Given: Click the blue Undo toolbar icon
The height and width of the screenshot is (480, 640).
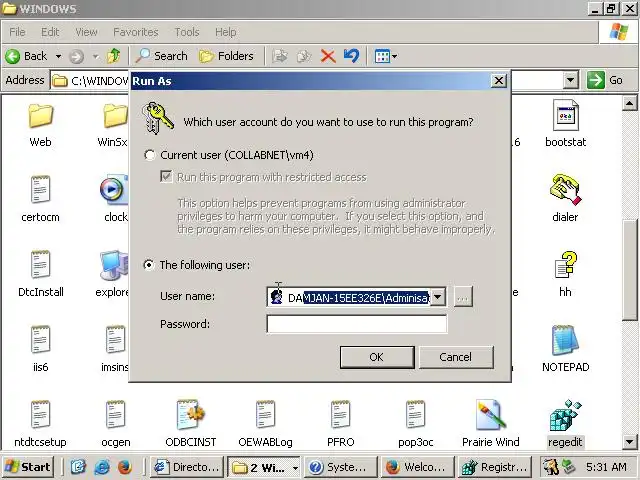Looking at the screenshot, I should (x=351, y=56).
